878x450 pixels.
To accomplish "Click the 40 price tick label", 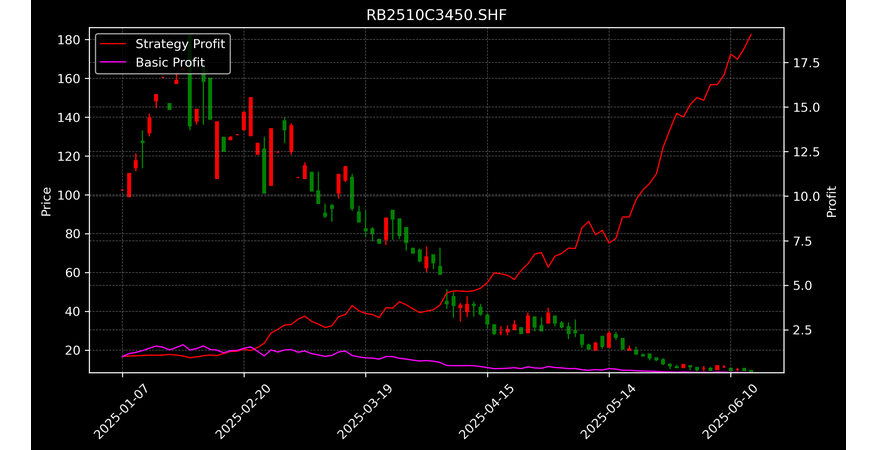I will pyautogui.click(x=74, y=312).
